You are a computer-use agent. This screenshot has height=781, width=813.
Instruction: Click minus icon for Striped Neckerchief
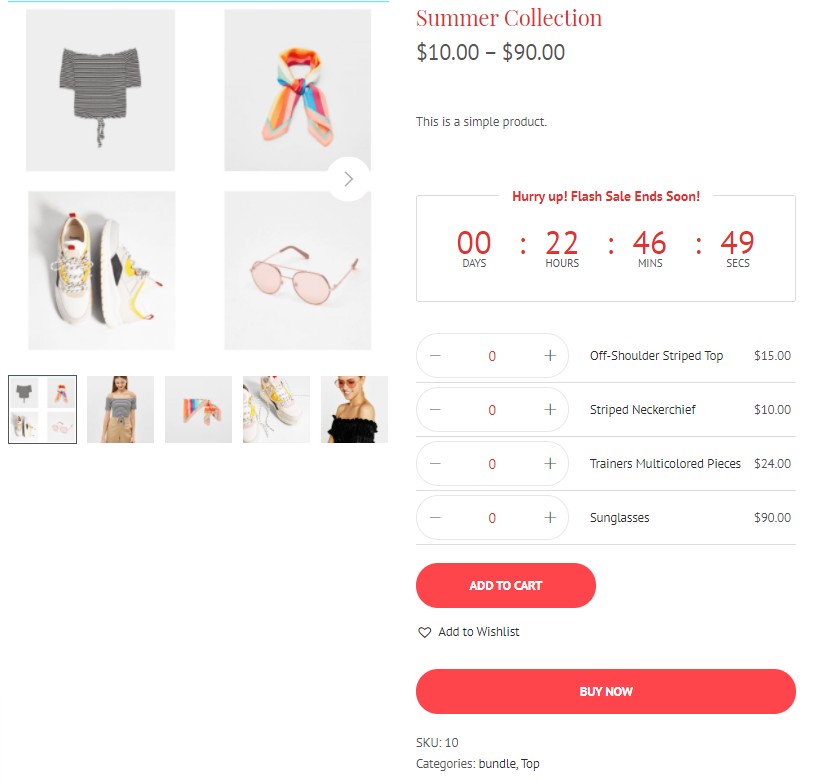click(435, 410)
